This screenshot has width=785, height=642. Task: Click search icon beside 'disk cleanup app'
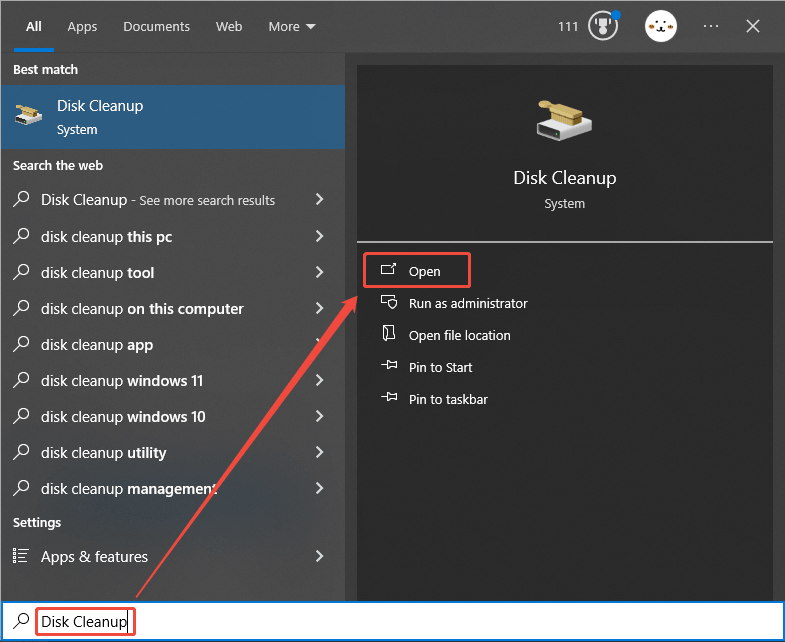[21, 344]
